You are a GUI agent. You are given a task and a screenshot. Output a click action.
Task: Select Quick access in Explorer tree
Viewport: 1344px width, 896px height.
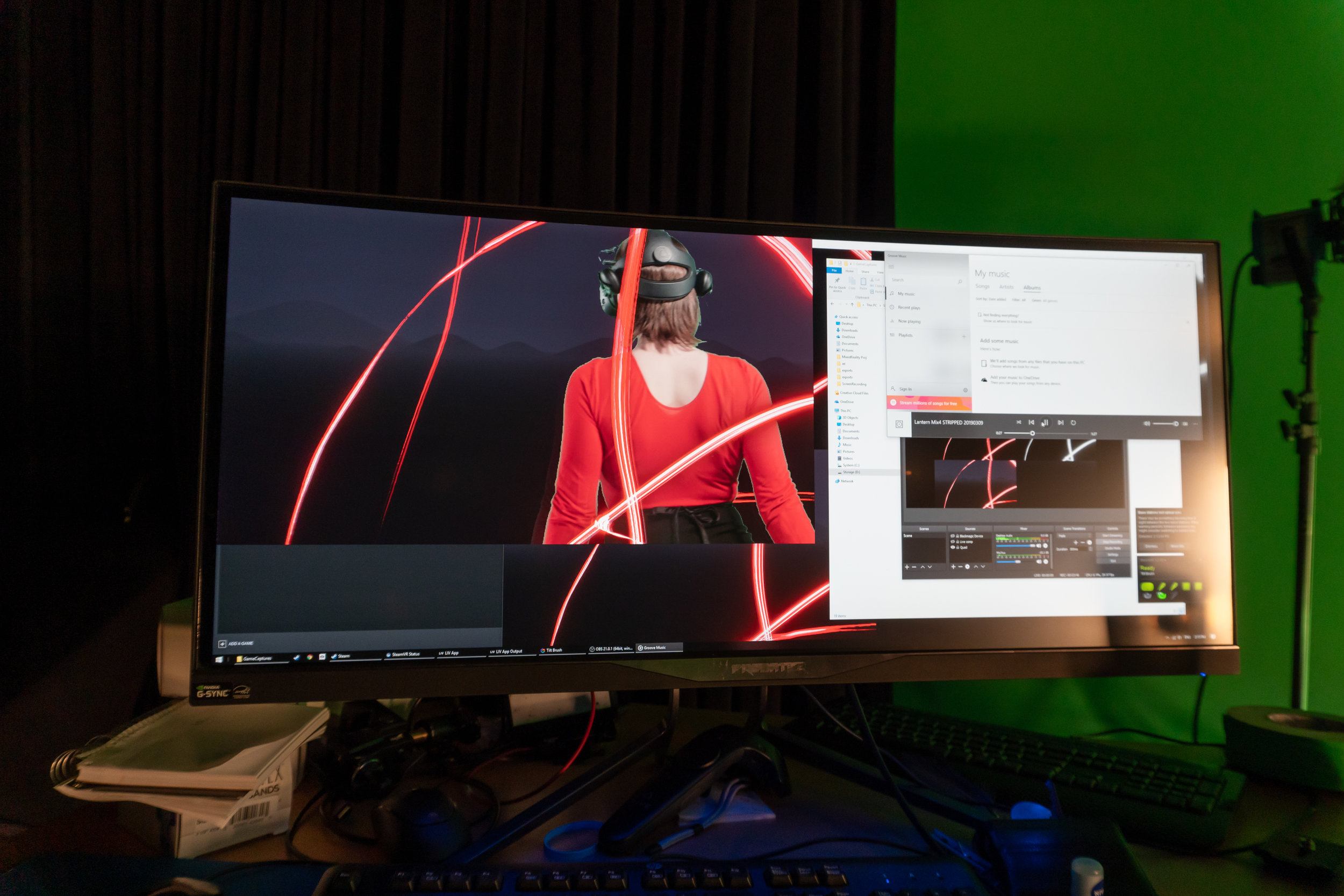coord(847,317)
